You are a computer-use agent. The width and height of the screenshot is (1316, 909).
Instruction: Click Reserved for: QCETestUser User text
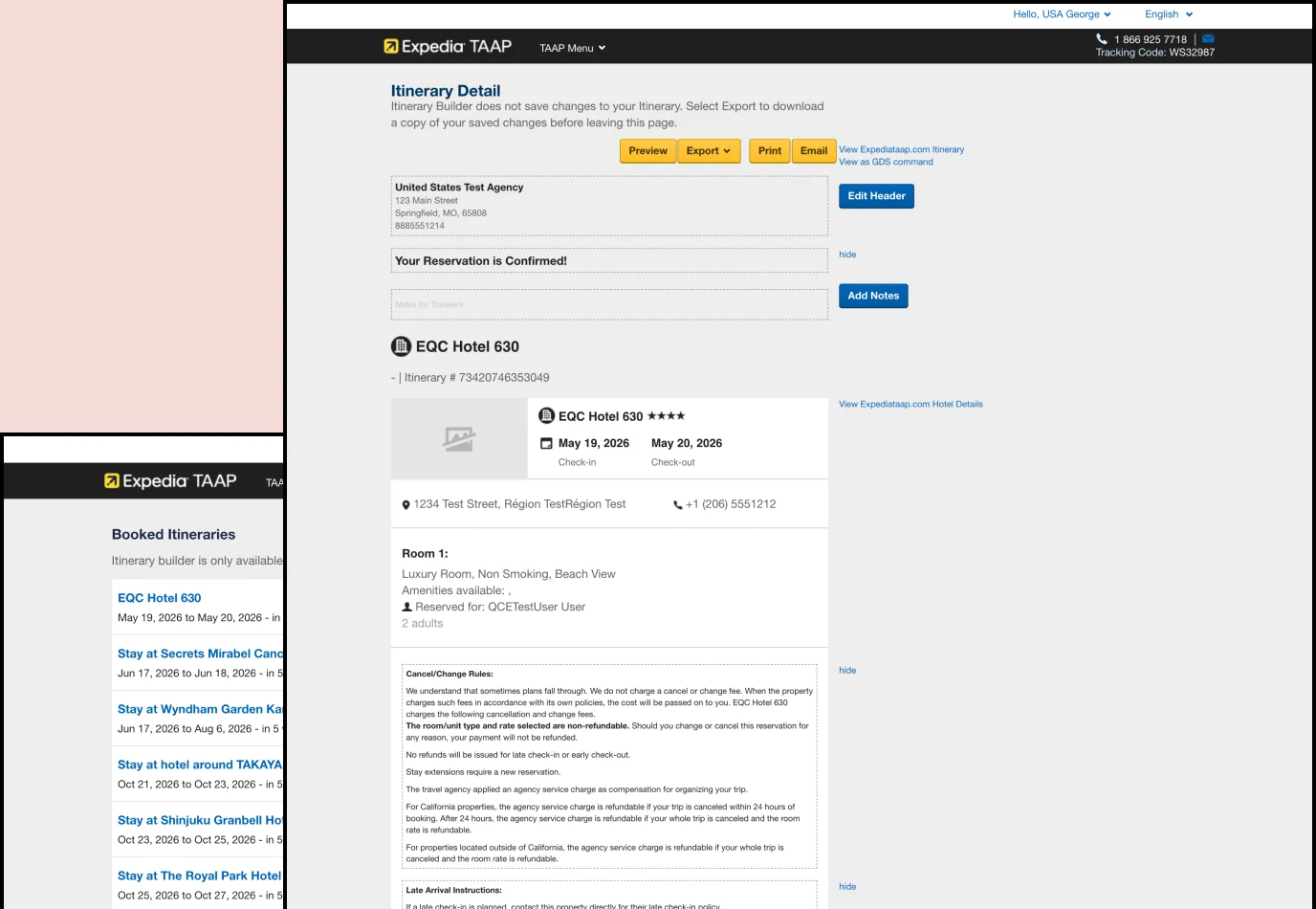coord(500,607)
